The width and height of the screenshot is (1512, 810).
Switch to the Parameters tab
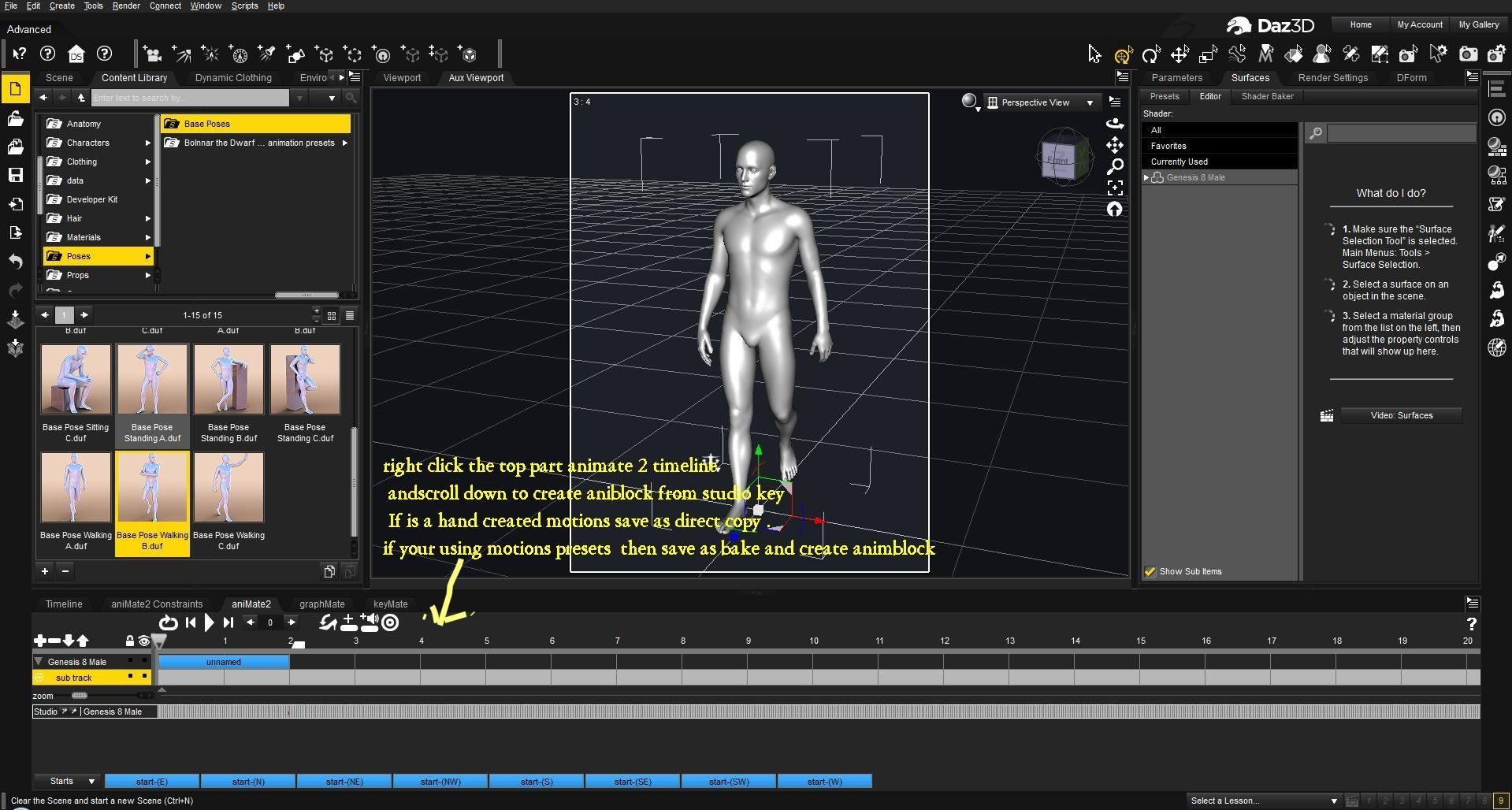(x=1176, y=78)
